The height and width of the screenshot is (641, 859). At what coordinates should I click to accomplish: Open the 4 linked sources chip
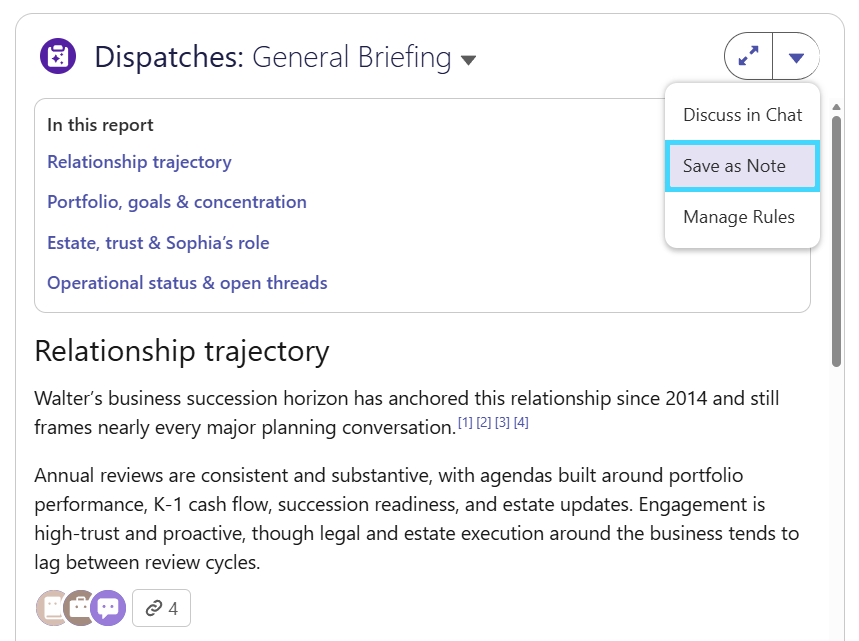pyautogui.click(x=161, y=608)
